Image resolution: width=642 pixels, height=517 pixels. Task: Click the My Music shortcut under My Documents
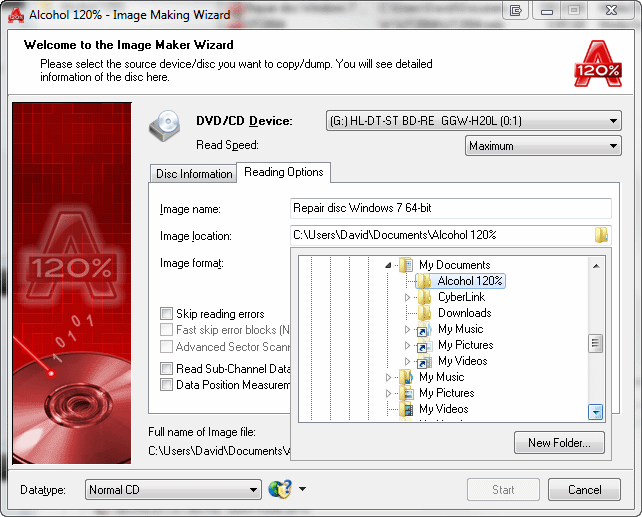(460, 329)
